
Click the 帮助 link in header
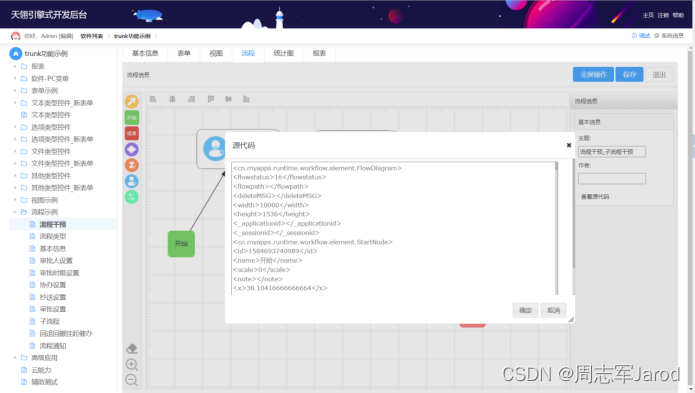coord(678,15)
